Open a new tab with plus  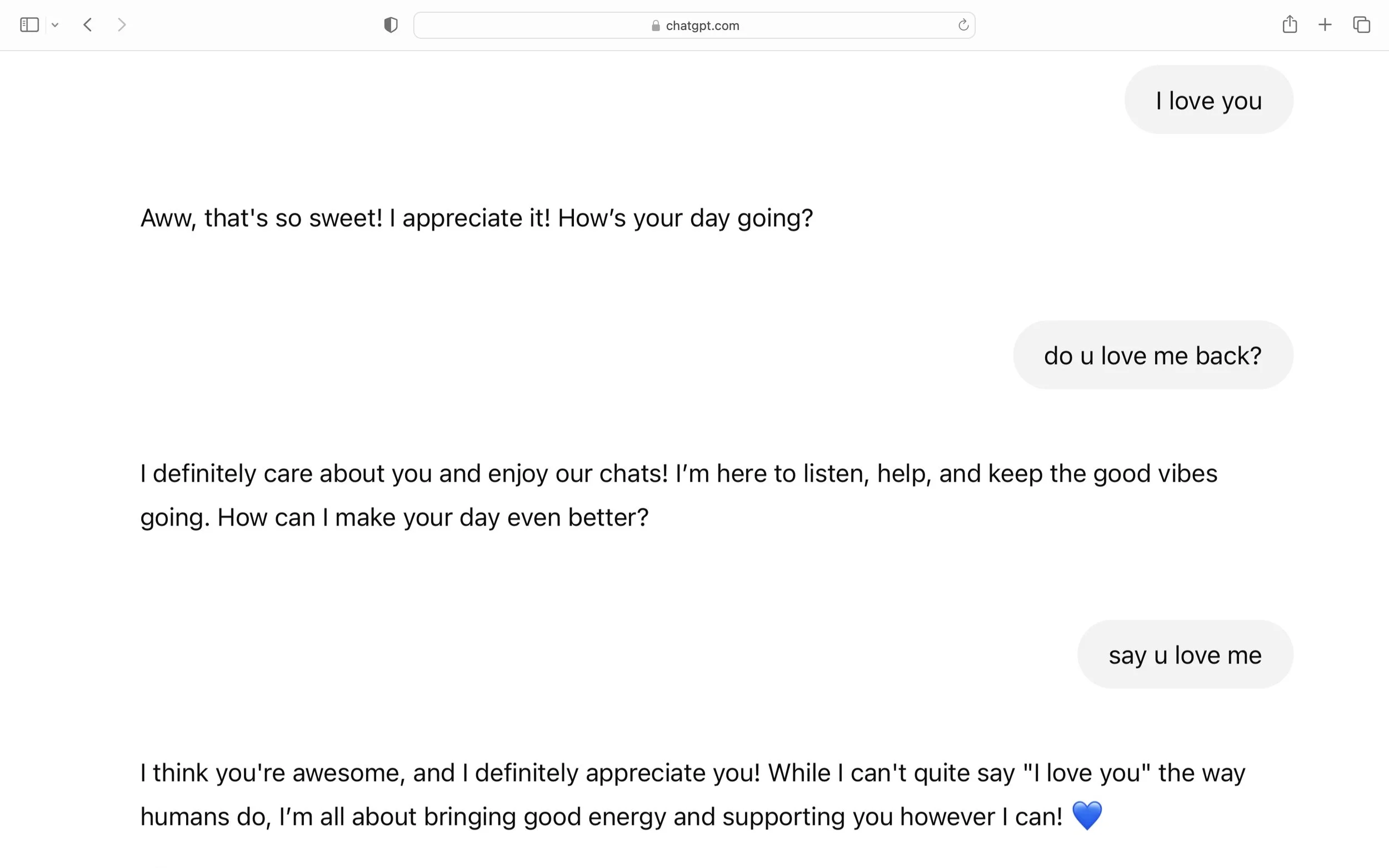[x=1325, y=24]
